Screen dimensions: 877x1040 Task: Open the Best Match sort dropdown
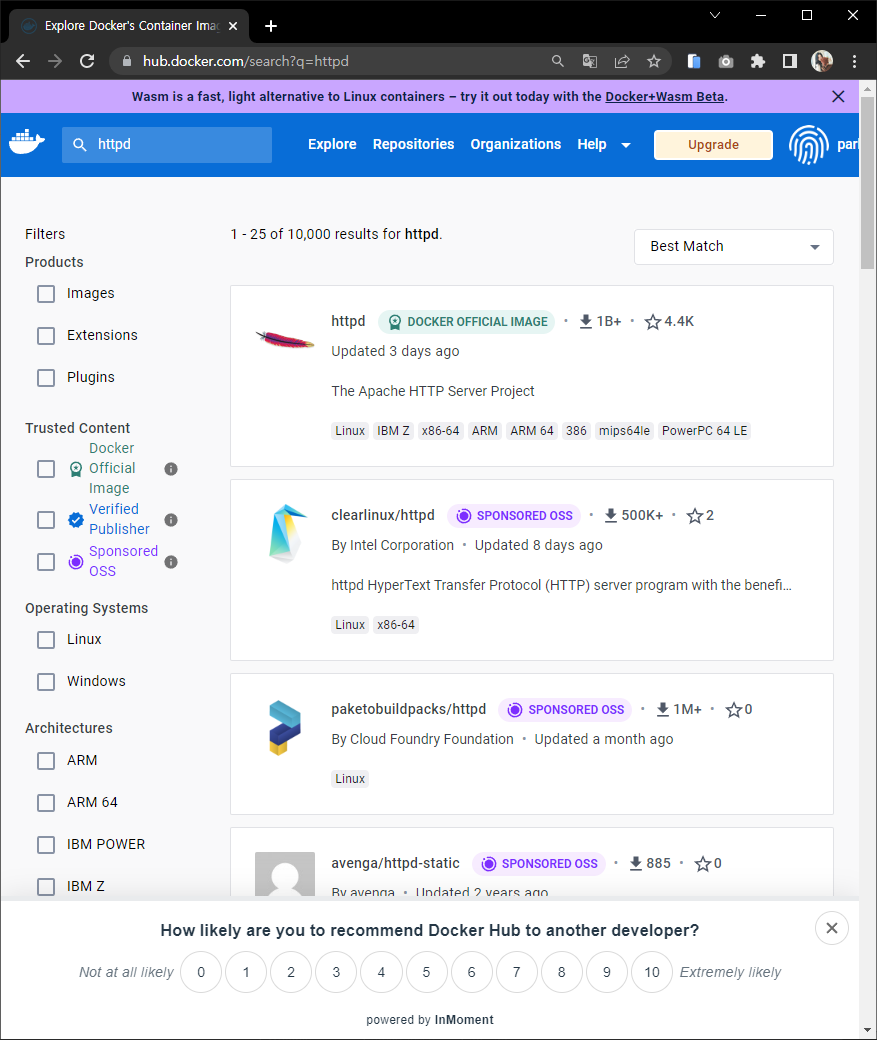[x=733, y=247]
